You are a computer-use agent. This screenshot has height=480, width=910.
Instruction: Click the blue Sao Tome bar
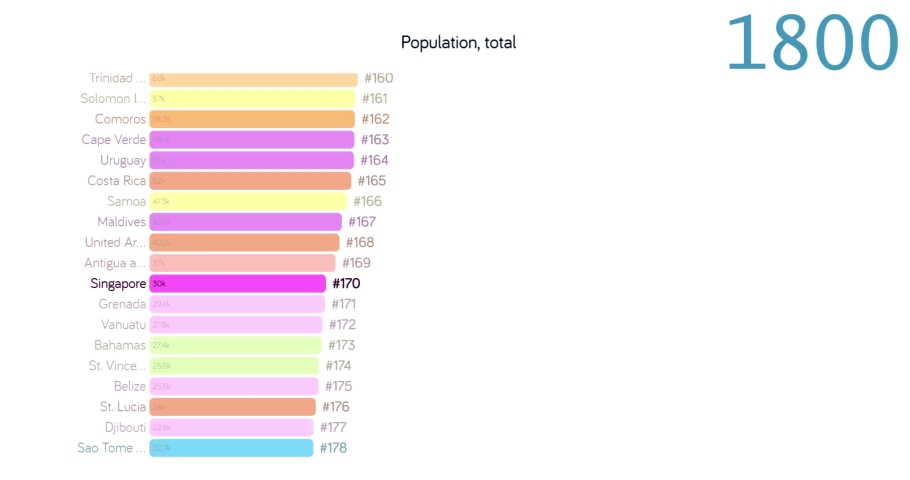[231, 448]
